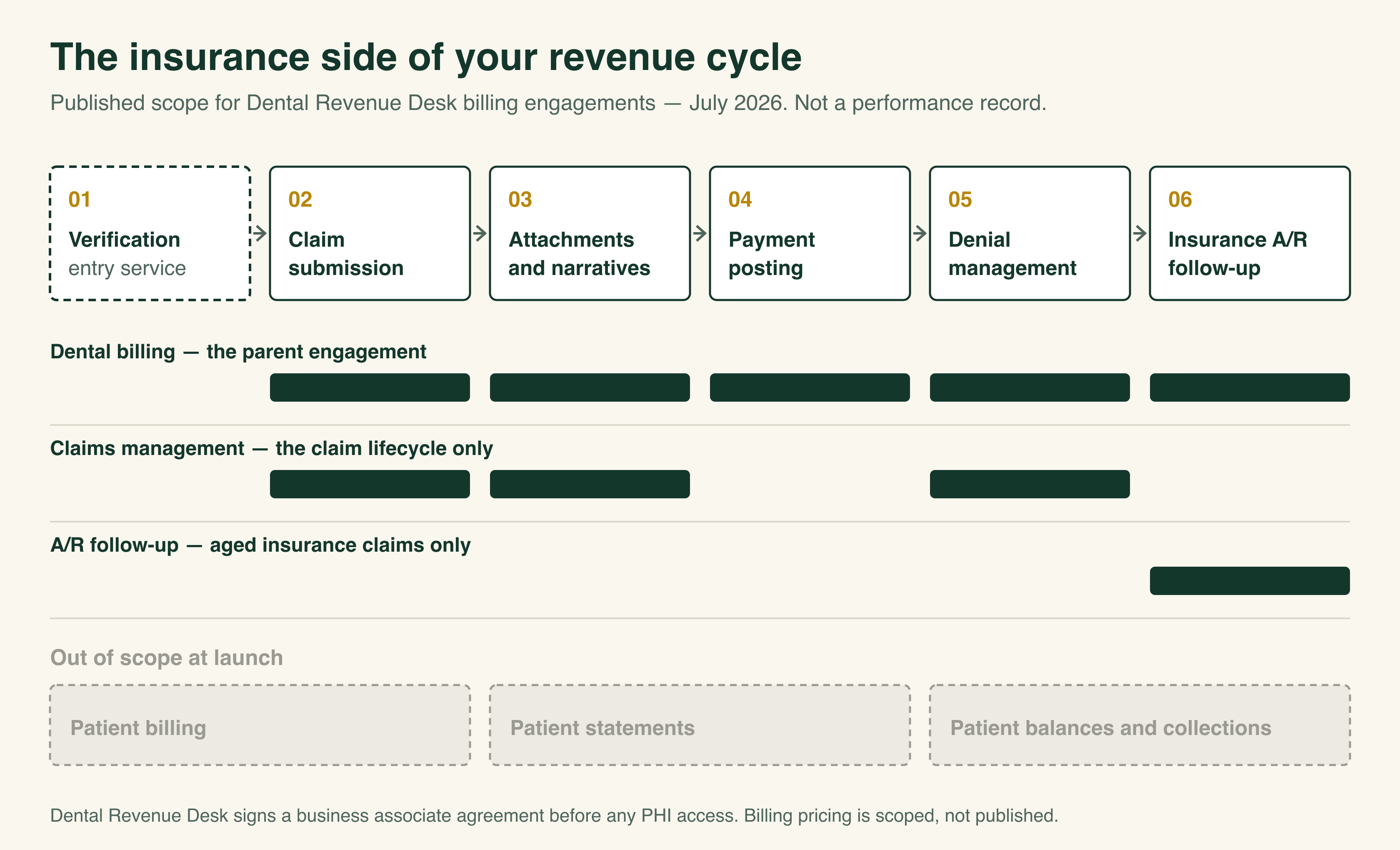
Task: Select the out-of-scope Patient statements box
Action: click(x=700, y=725)
